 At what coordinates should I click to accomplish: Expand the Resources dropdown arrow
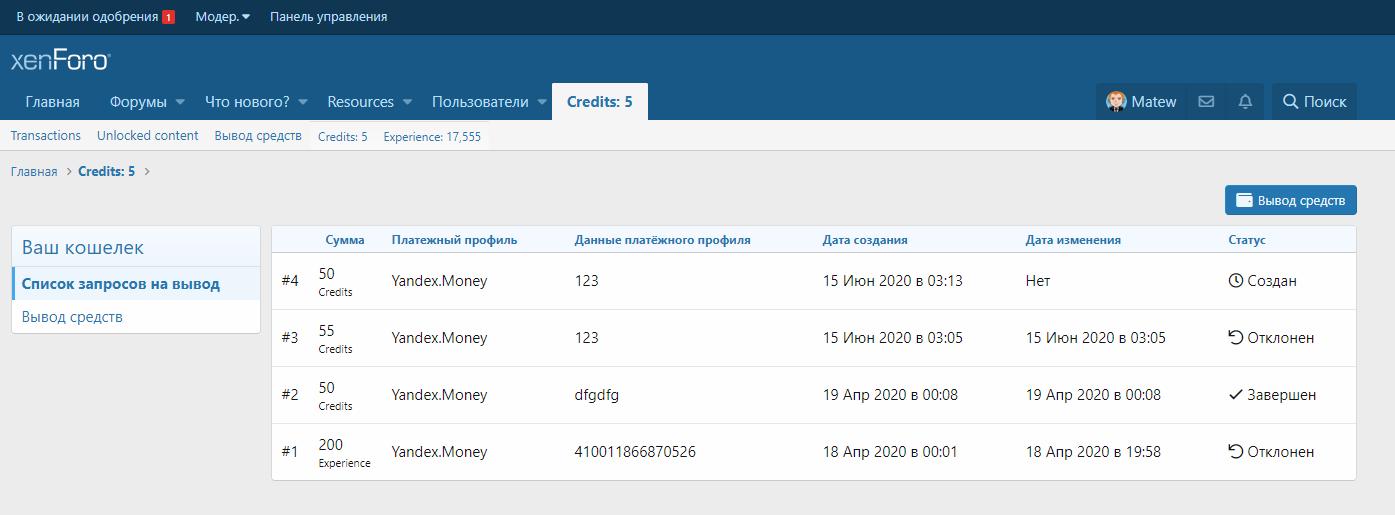click(x=407, y=102)
